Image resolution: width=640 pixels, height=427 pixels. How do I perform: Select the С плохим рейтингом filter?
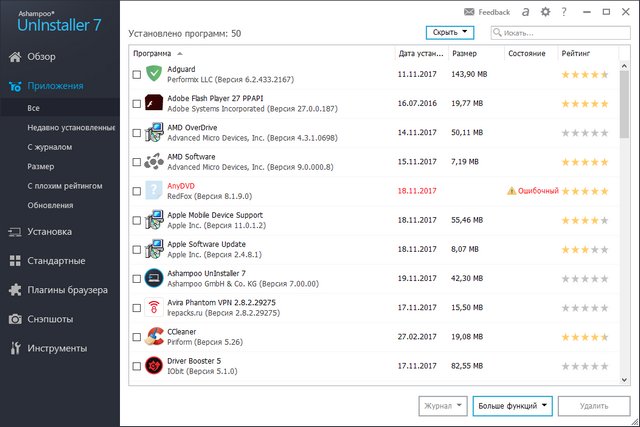[66, 186]
